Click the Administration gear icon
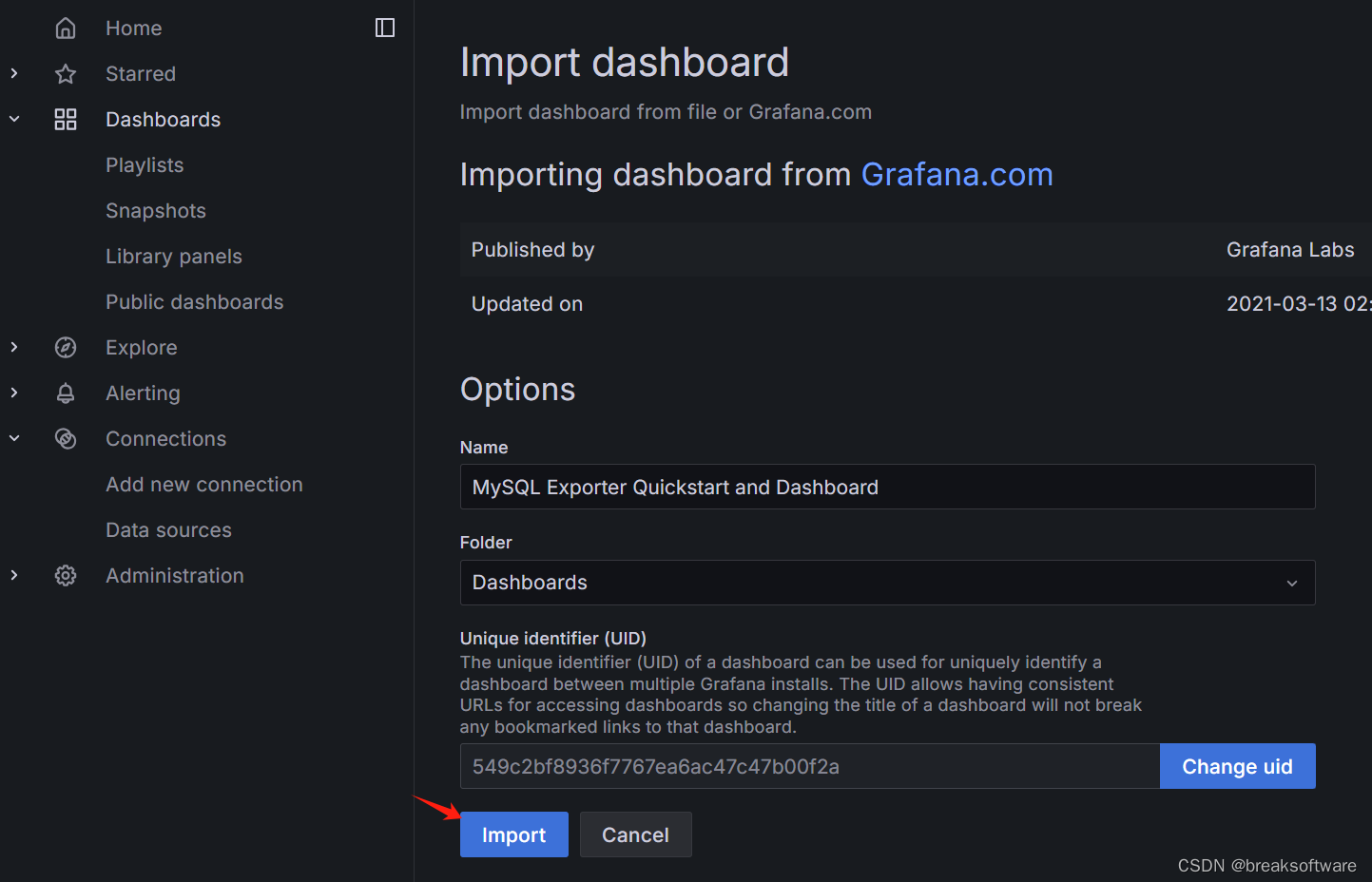The image size is (1372, 882). tap(66, 576)
